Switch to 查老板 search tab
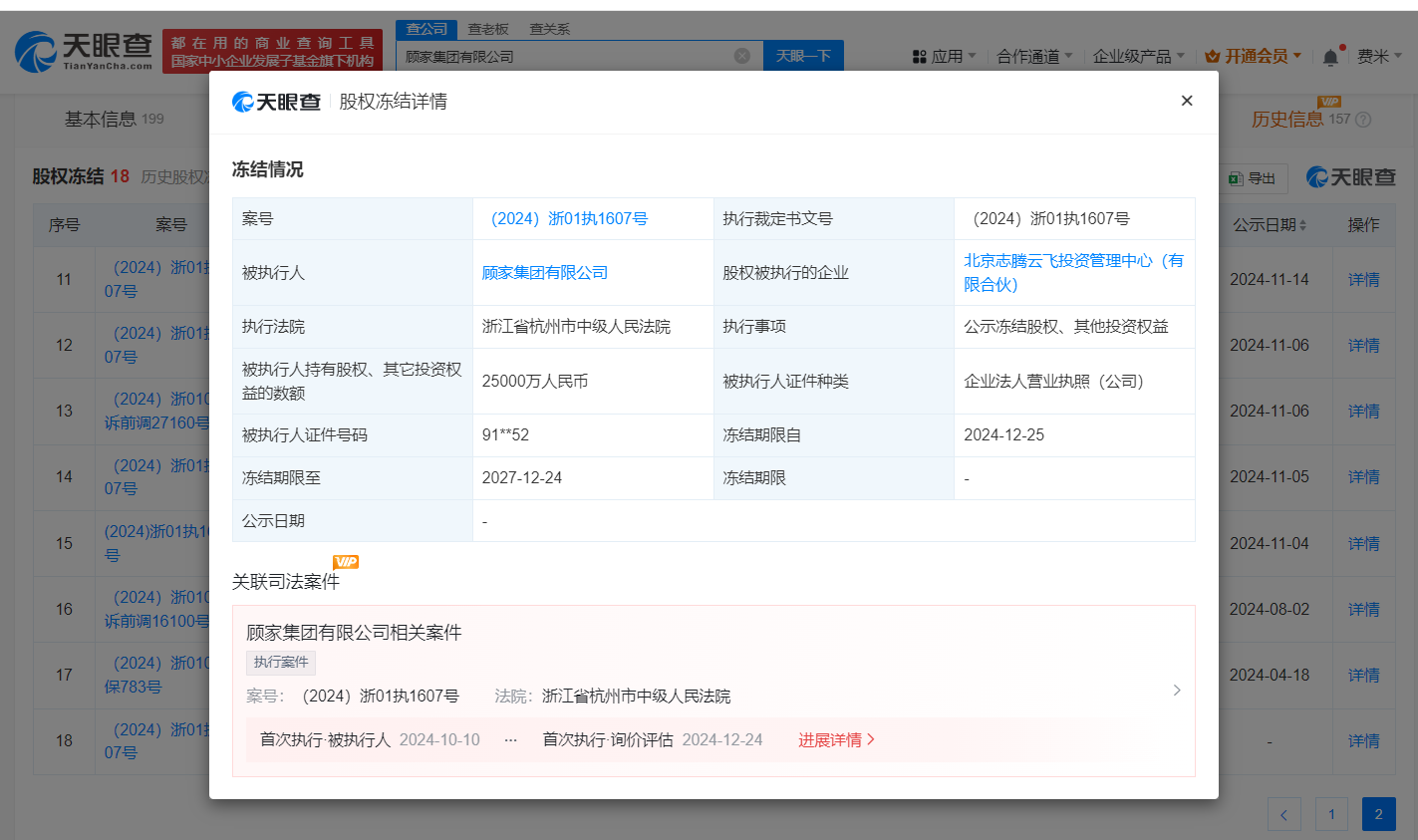Image resolution: width=1418 pixels, height=840 pixels. point(488,29)
